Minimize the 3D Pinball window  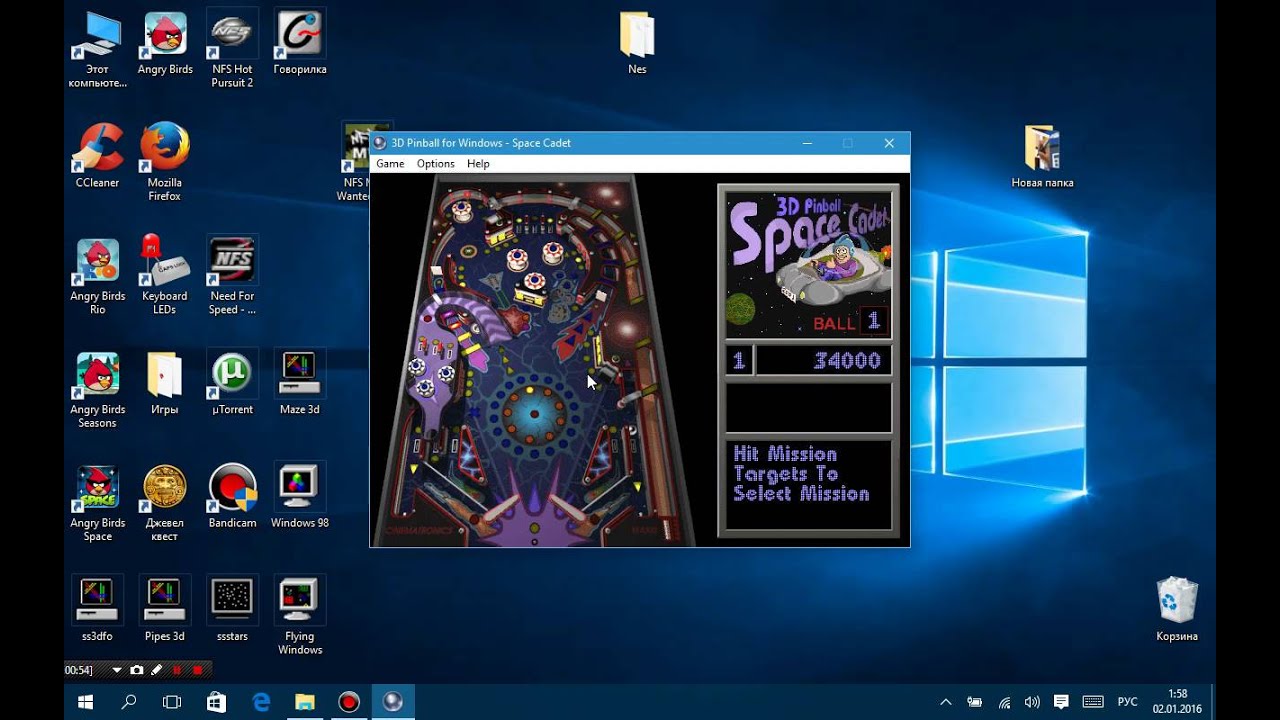pyautogui.click(x=807, y=143)
